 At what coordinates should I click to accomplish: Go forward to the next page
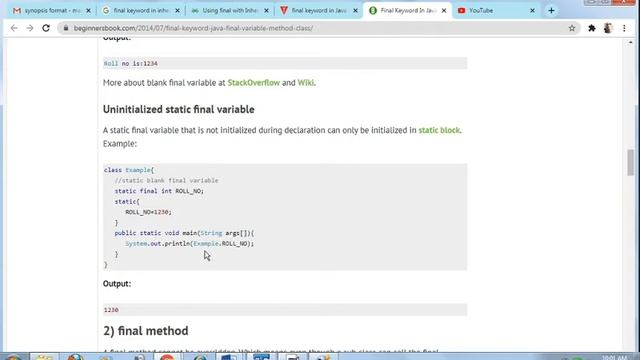point(30,28)
